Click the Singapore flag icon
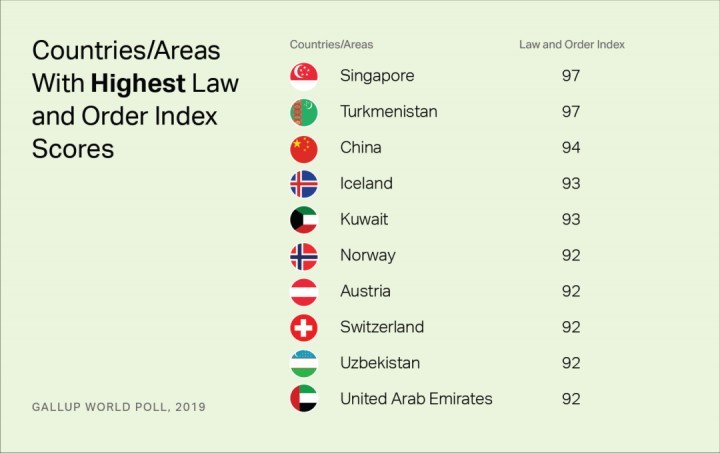720x453 pixels. click(304, 77)
